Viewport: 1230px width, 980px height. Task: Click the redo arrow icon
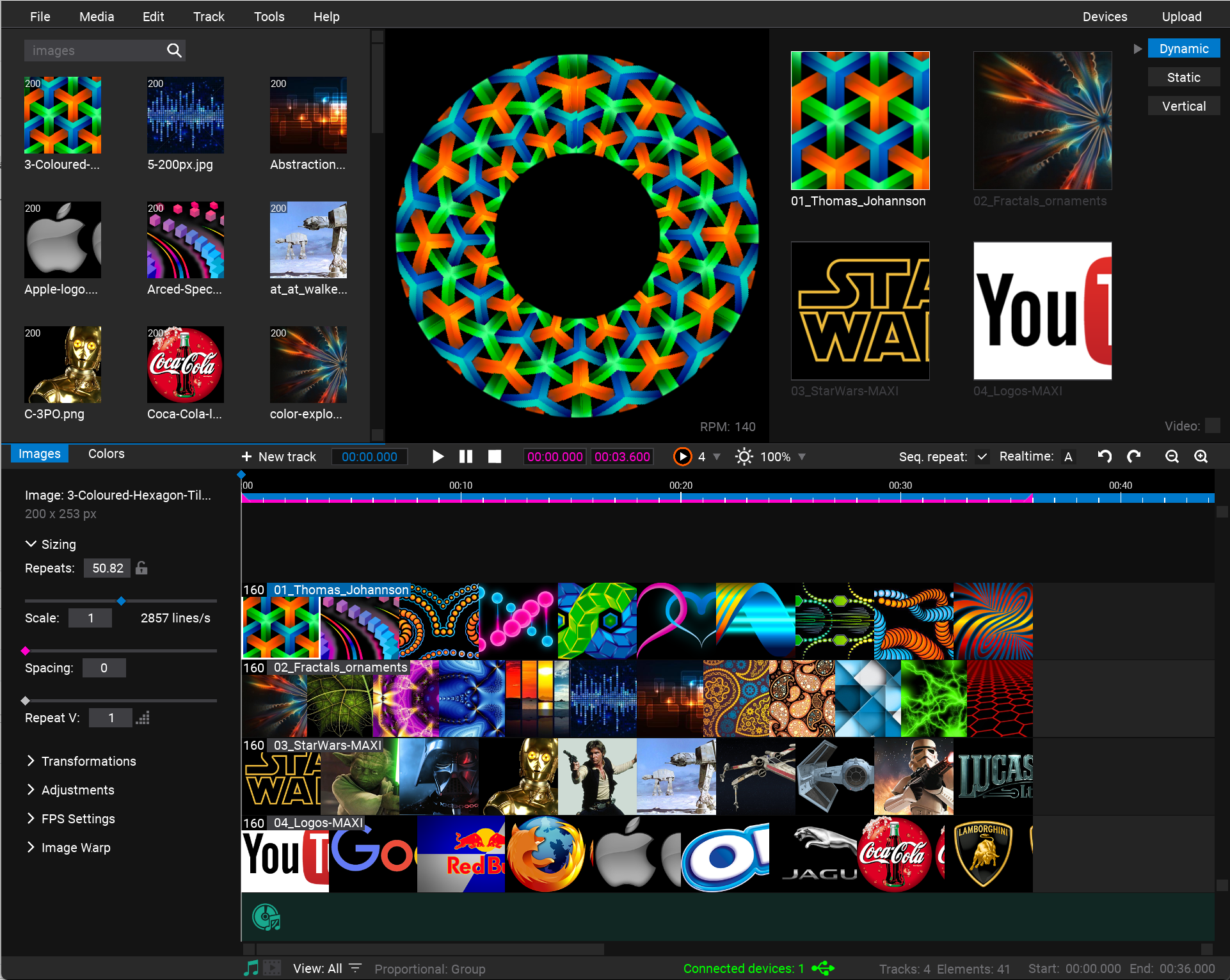pos(1134,456)
